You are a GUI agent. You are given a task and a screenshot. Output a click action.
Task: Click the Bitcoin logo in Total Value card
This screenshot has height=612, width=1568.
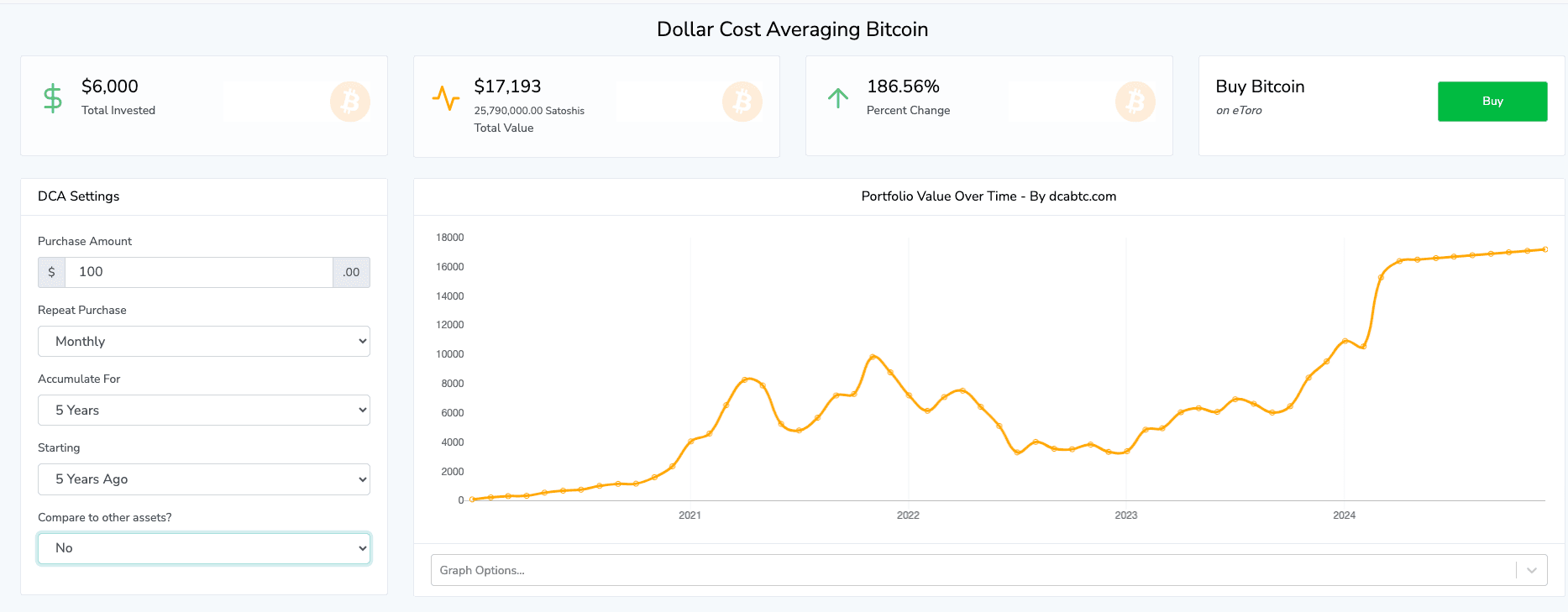coord(742,102)
